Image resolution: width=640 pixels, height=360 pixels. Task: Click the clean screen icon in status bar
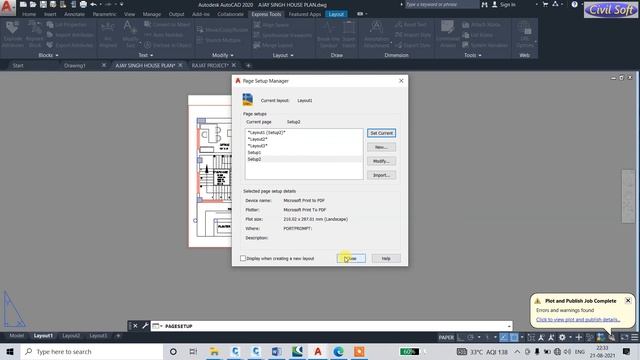(x=624, y=337)
